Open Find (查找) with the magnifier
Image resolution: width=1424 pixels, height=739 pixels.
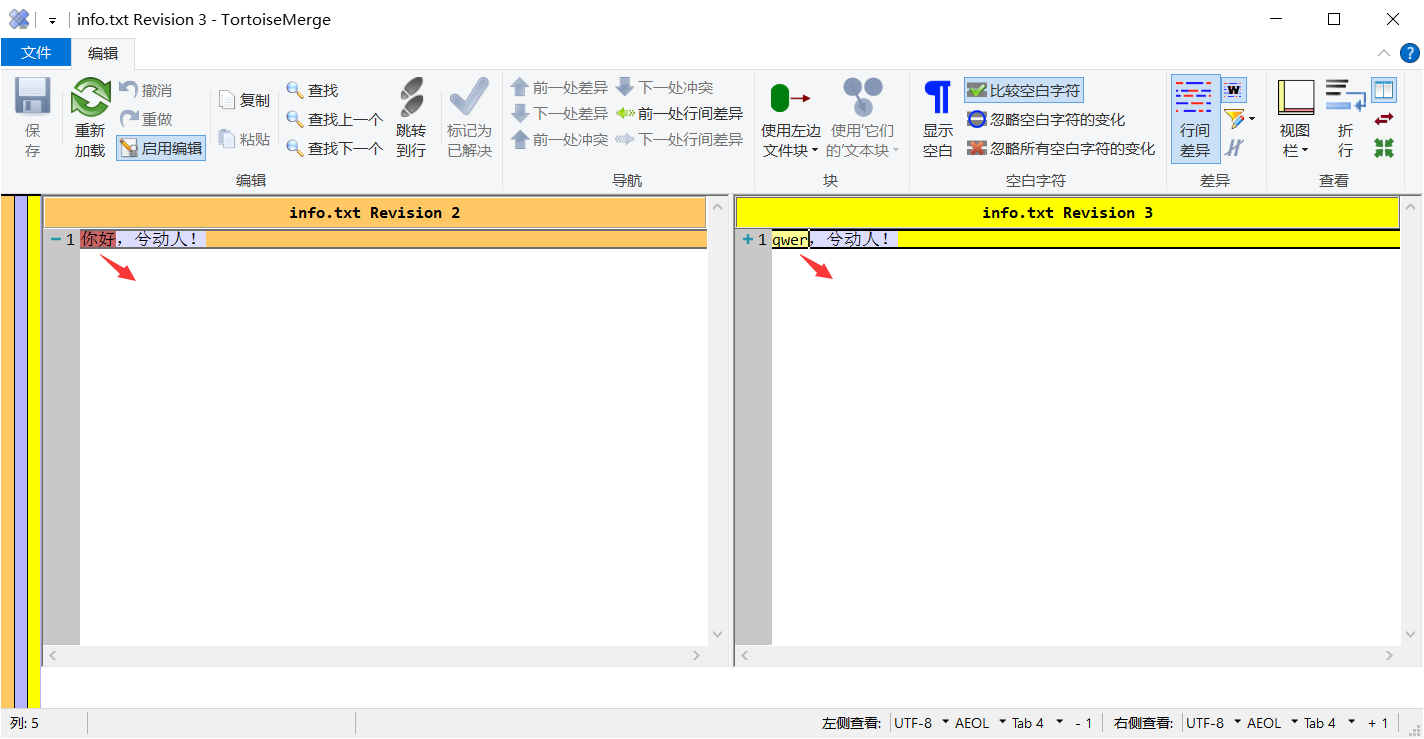[x=312, y=91]
